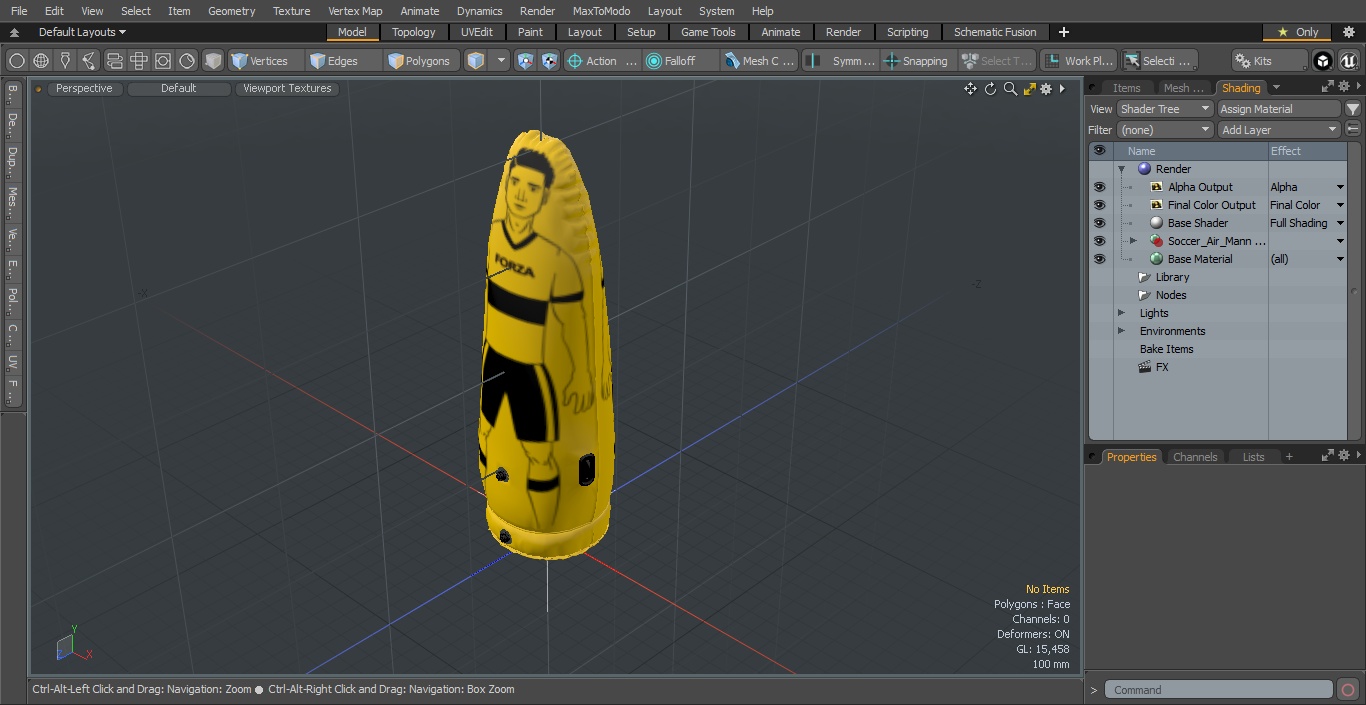Click the path selection tool icon
Image resolution: width=1366 pixels, height=705 pixels.
pyautogui.click(x=89, y=61)
